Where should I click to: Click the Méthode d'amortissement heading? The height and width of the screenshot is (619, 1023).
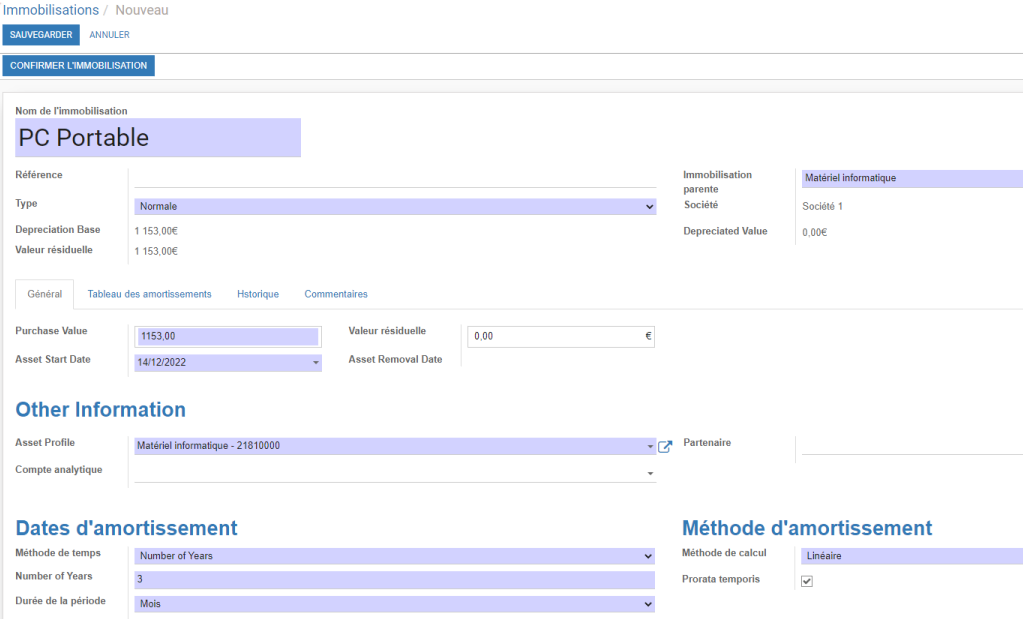point(807,528)
